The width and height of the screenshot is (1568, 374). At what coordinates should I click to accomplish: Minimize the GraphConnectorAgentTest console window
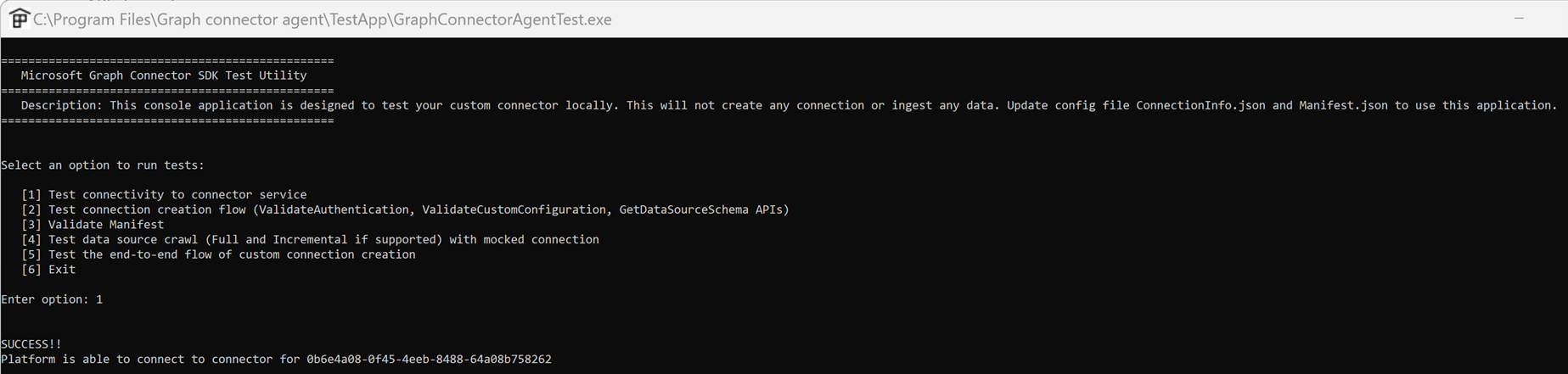tap(1519, 19)
